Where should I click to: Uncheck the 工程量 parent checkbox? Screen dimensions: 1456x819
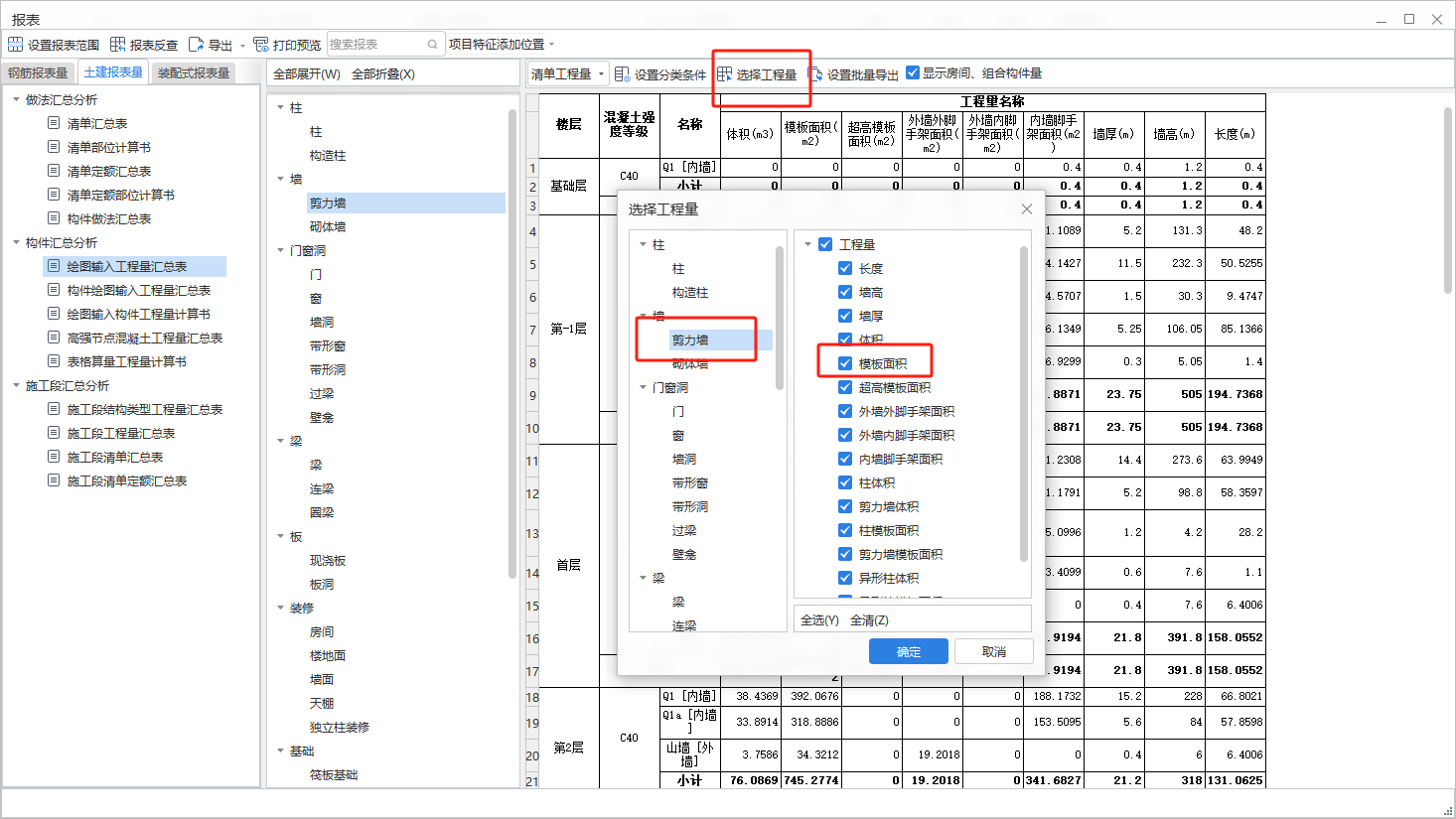tap(825, 244)
